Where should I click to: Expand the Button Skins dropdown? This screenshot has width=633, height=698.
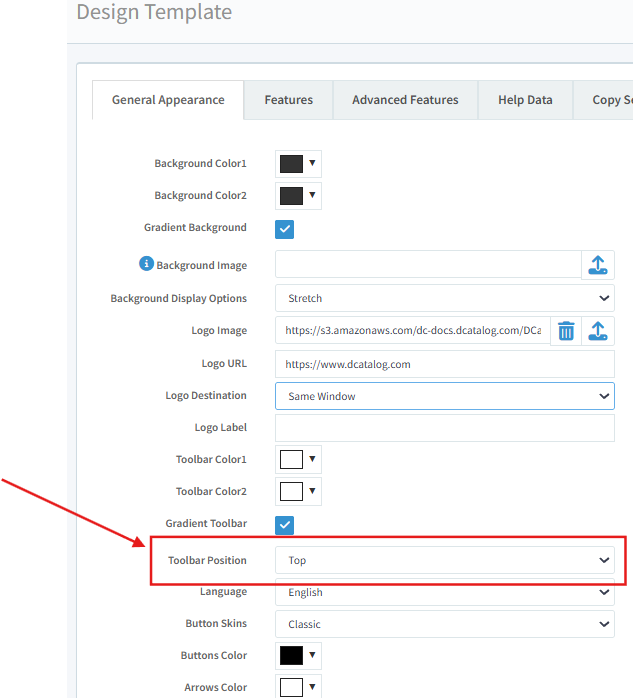[444, 624]
